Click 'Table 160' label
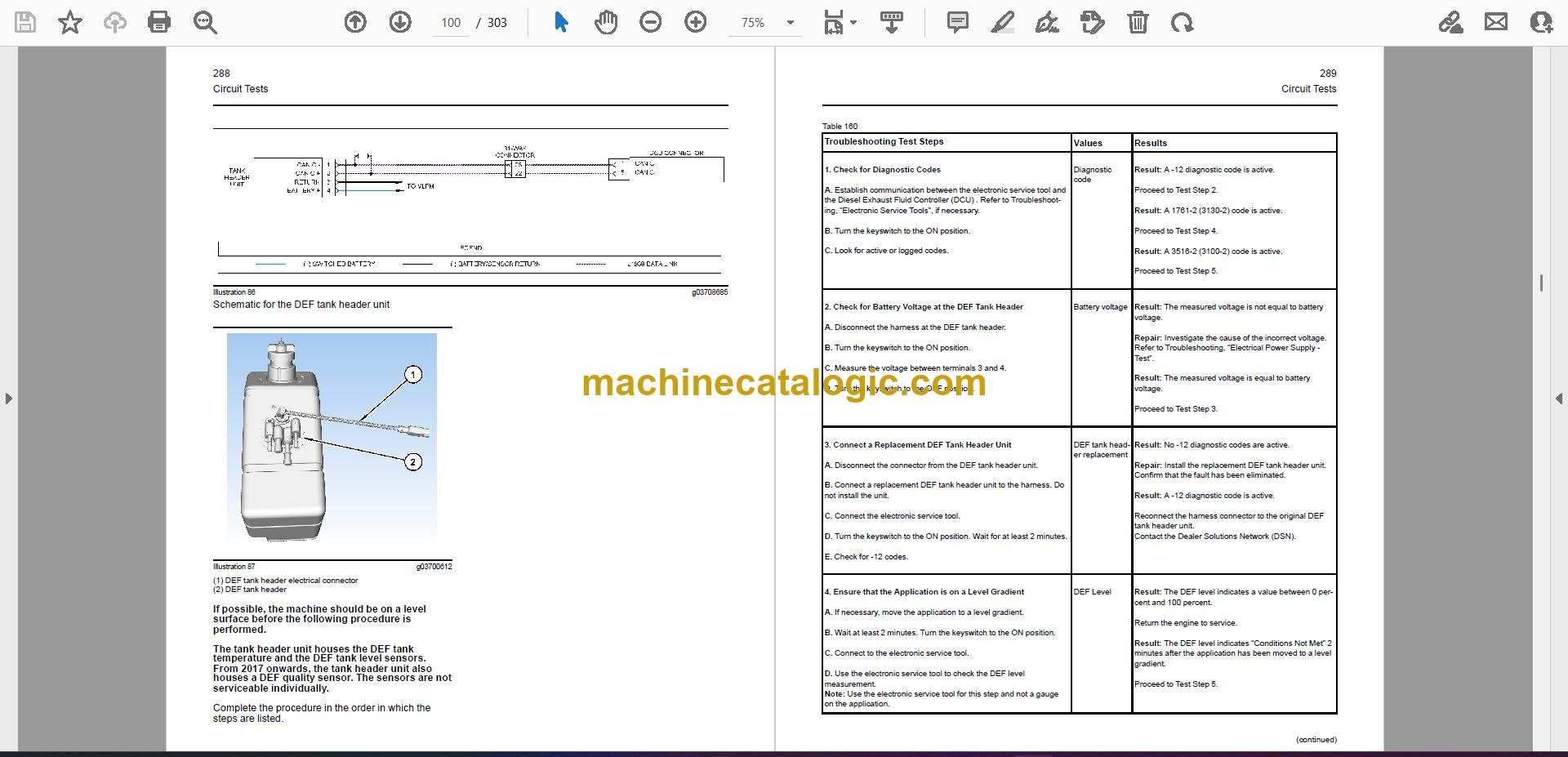Viewport: 1568px width, 757px height. click(x=840, y=127)
